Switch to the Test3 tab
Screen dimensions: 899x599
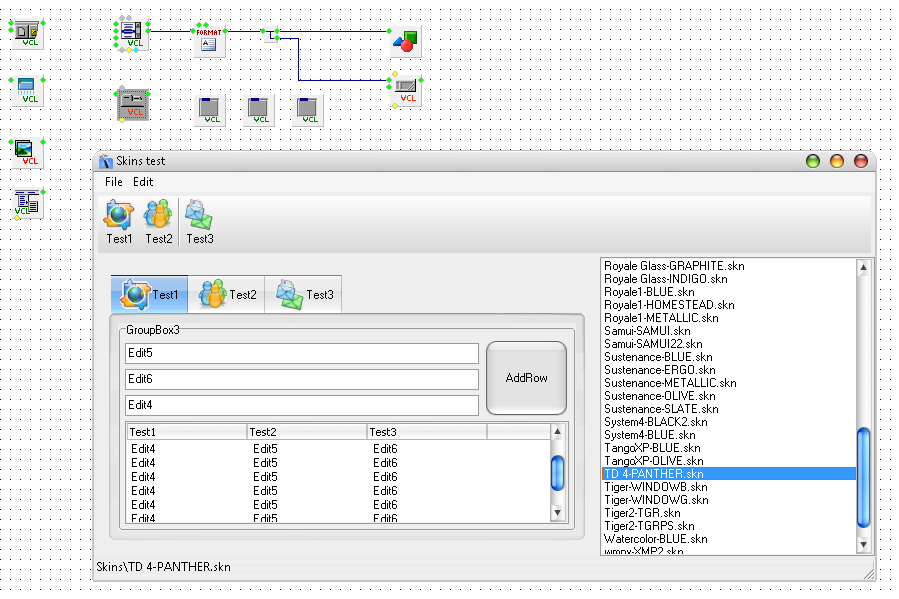pyautogui.click(x=304, y=295)
